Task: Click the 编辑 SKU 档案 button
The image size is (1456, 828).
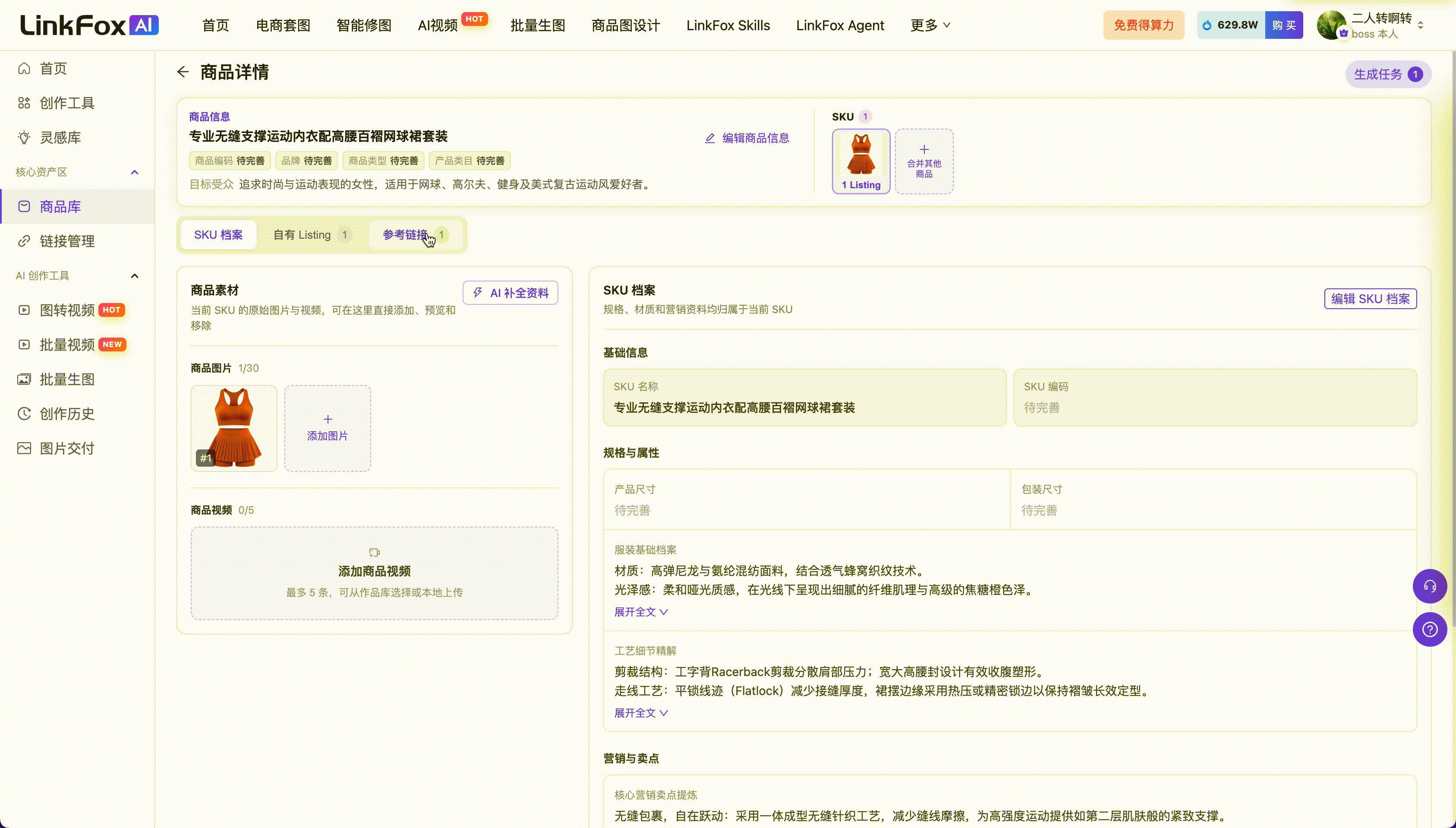Action: pos(1370,299)
